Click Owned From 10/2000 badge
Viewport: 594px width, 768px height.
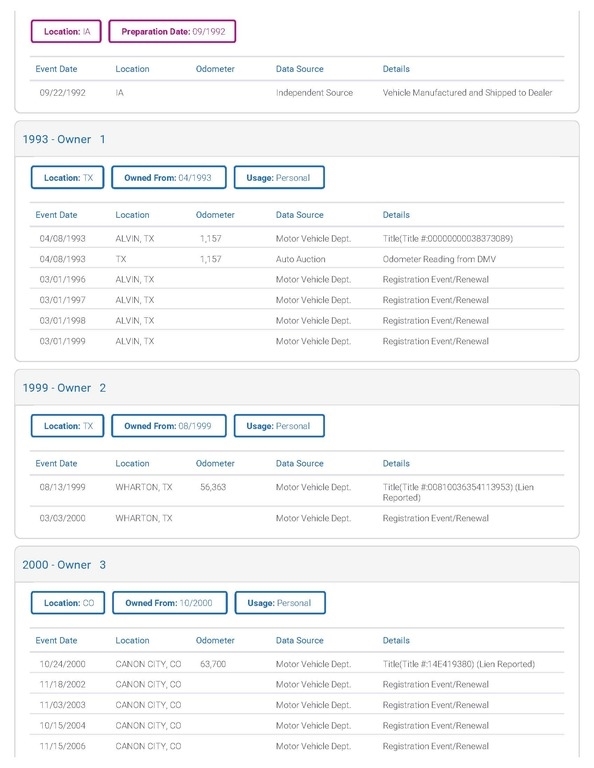[x=169, y=602]
